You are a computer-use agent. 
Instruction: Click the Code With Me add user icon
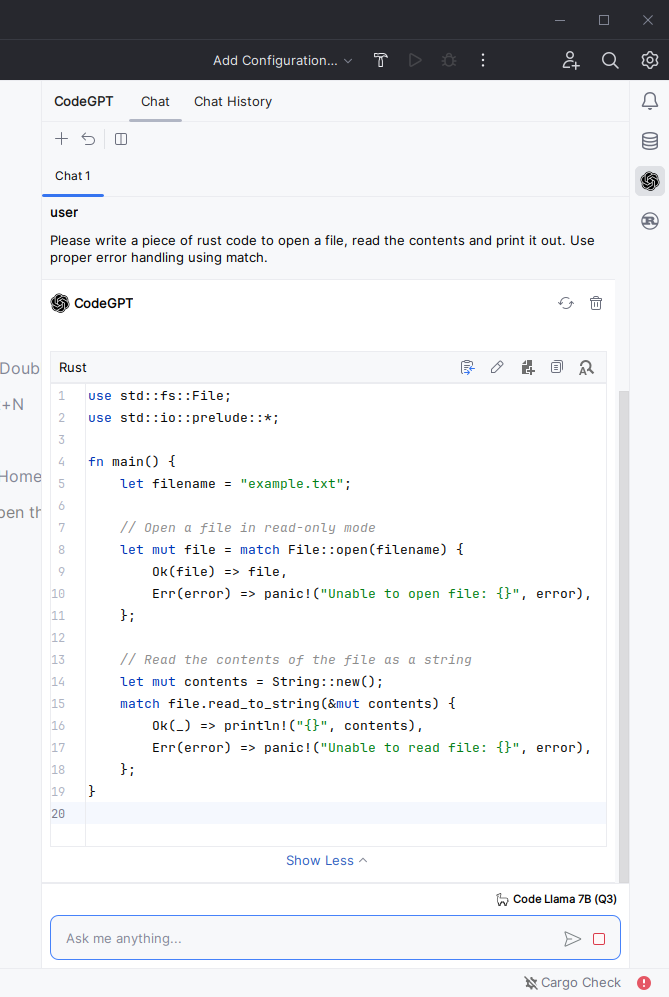click(570, 60)
